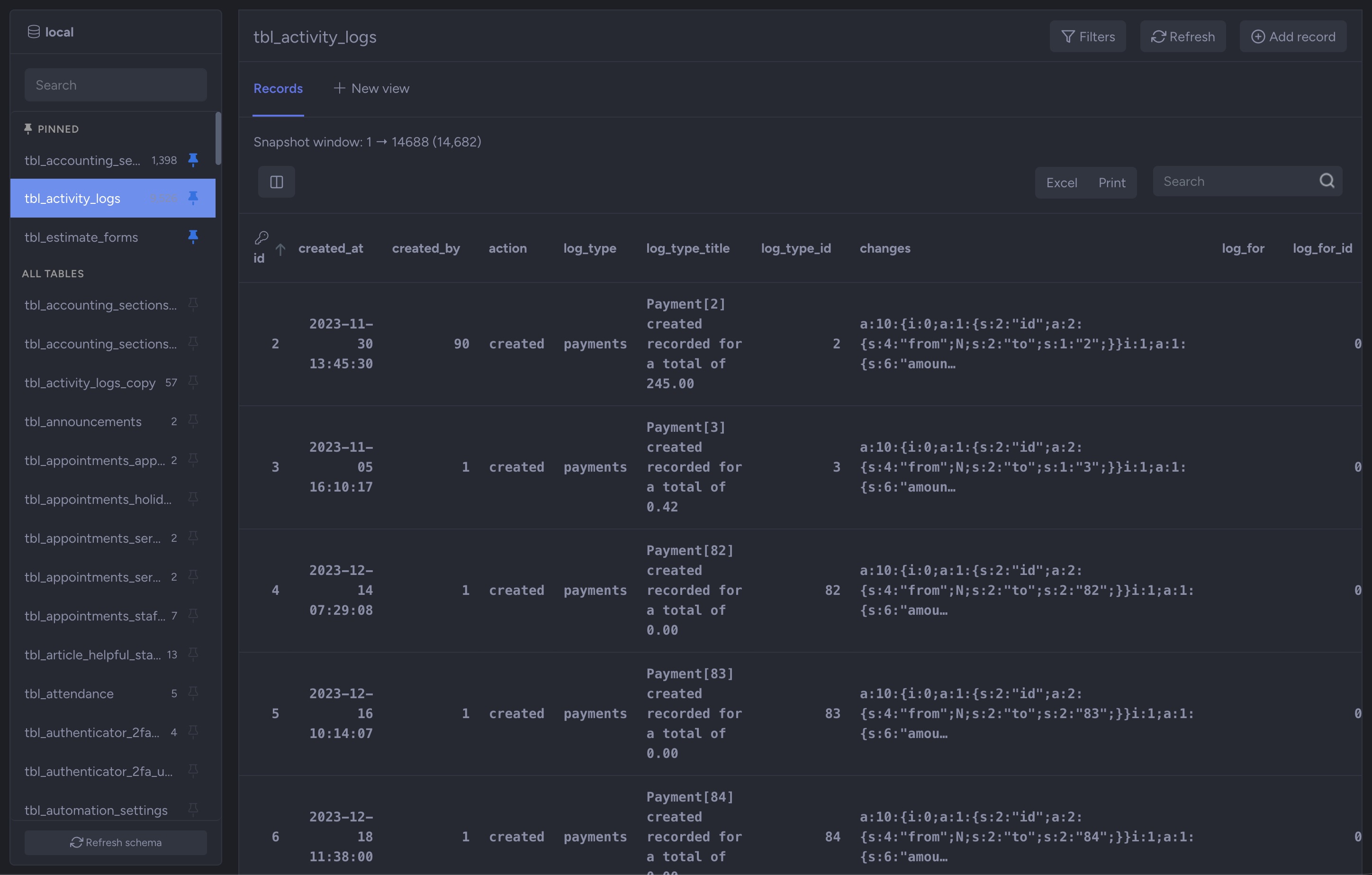Click the changes column header
Screen dimensions: 1372x875
pos(885,248)
